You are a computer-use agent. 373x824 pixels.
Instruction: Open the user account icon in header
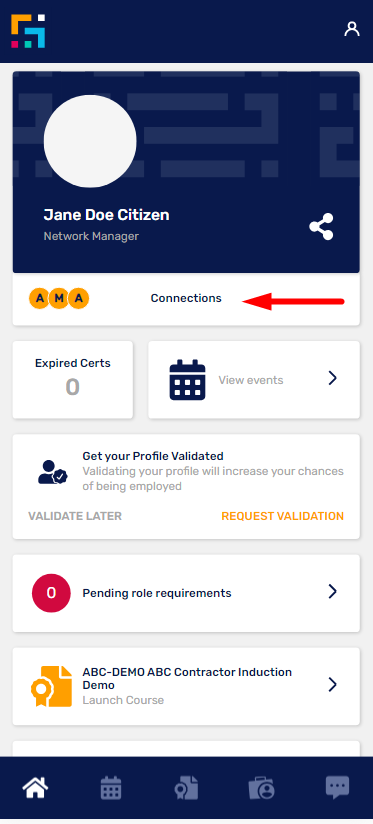pyautogui.click(x=351, y=29)
